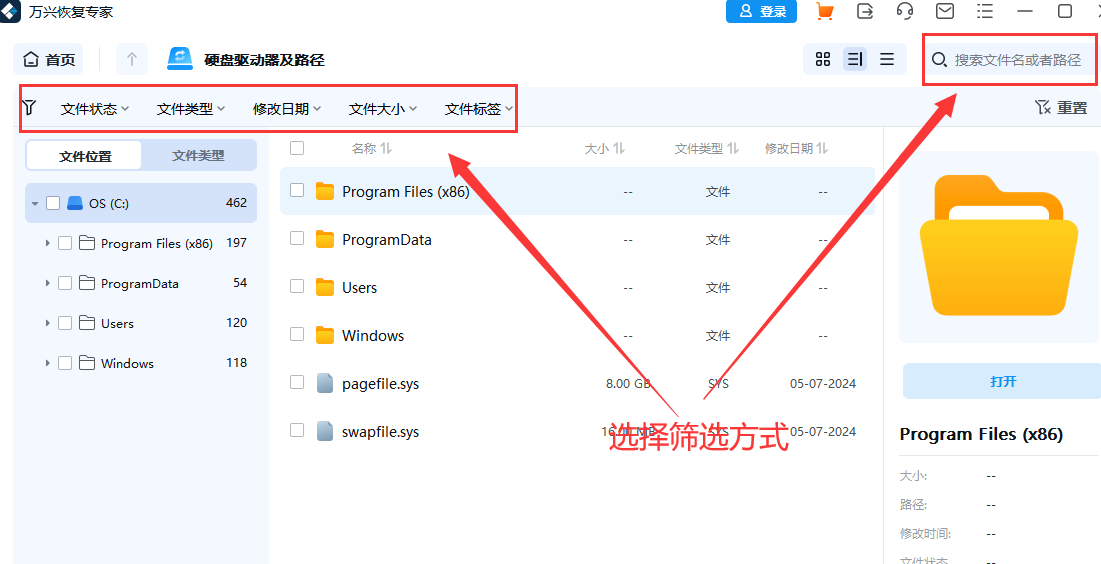Select the pagefile.sys file name
This screenshot has height=564, width=1101.
click(381, 384)
